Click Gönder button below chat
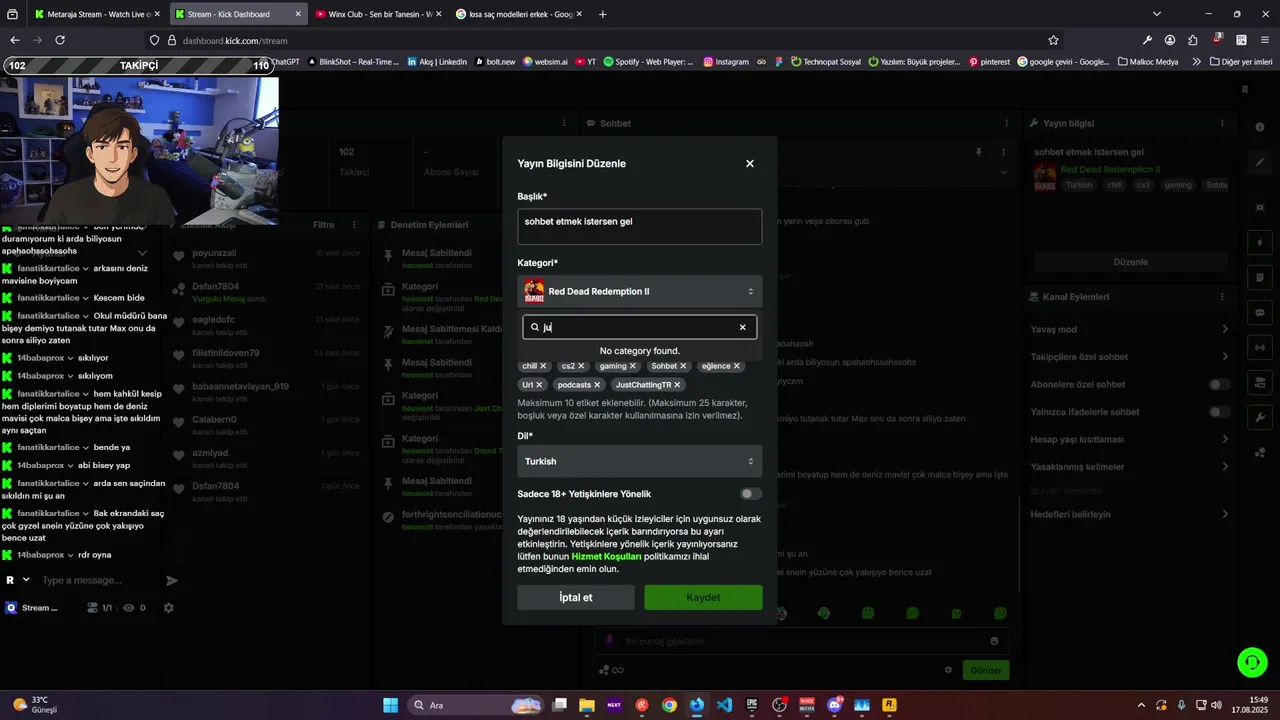This screenshot has height=720, width=1280. [x=985, y=670]
